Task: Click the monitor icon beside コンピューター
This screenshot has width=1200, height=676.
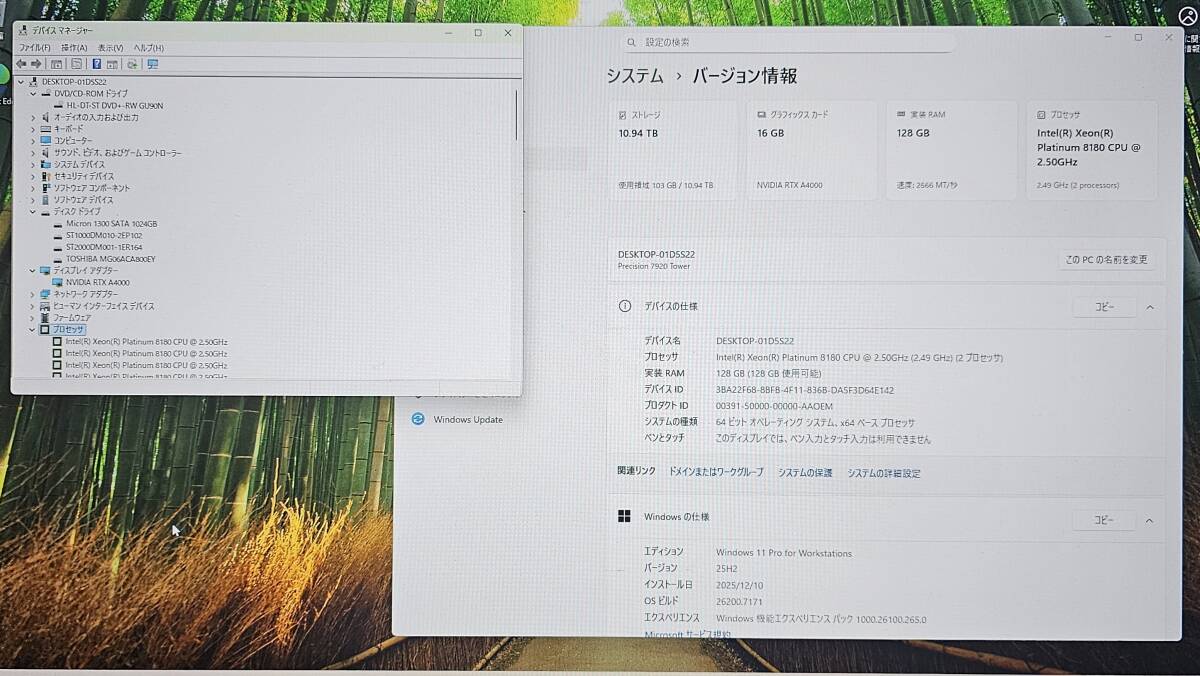Action: [46, 141]
